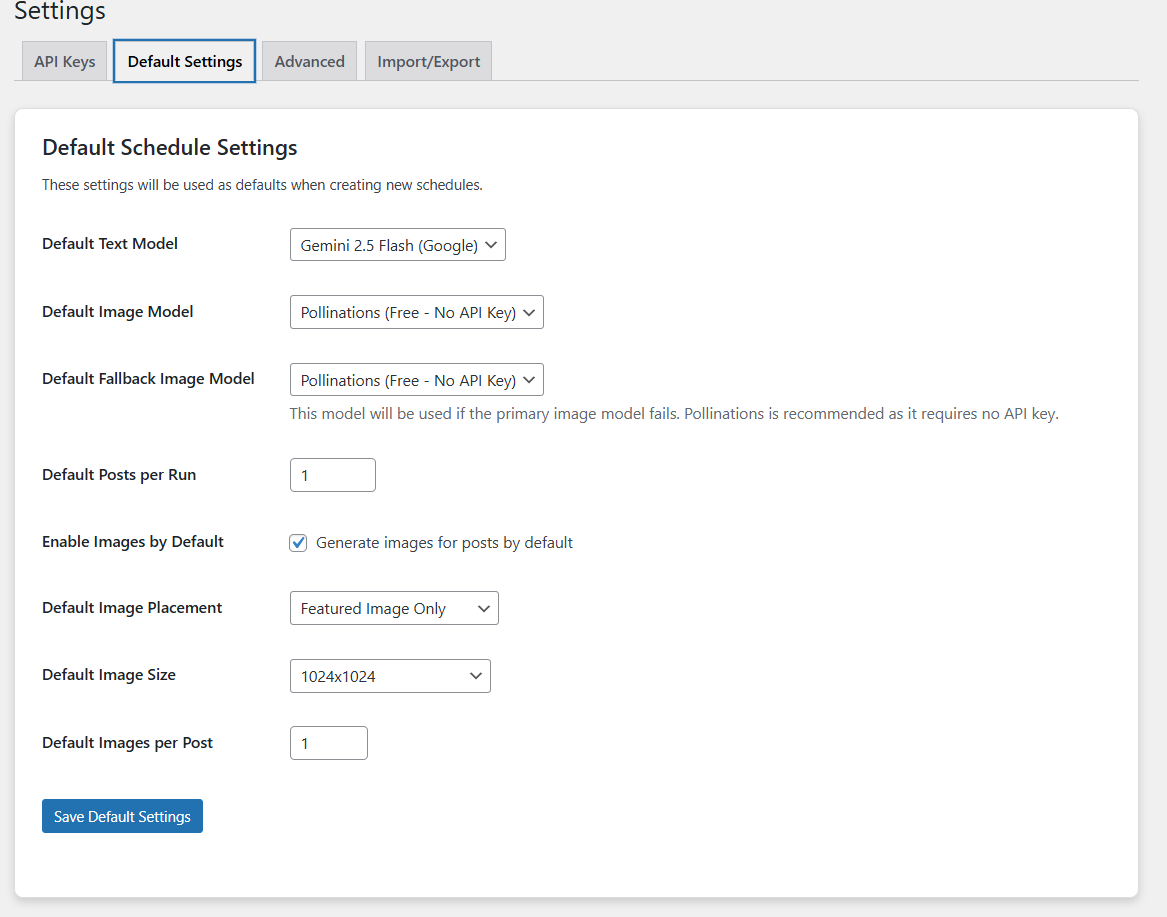Click the 'Default Fallback Image Model' label
Screen dimensions: 1167x917
pos(148,379)
